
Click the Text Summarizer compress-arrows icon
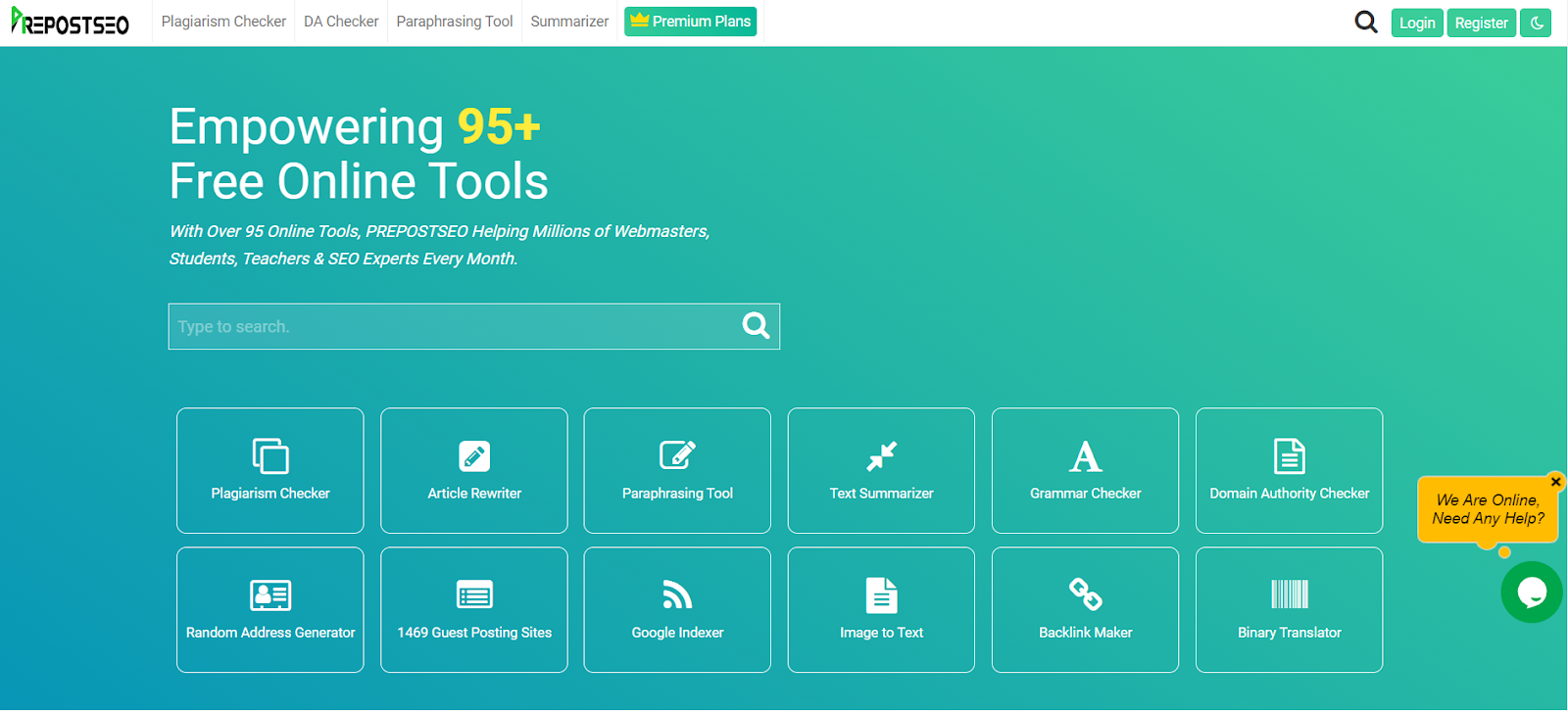point(882,456)
